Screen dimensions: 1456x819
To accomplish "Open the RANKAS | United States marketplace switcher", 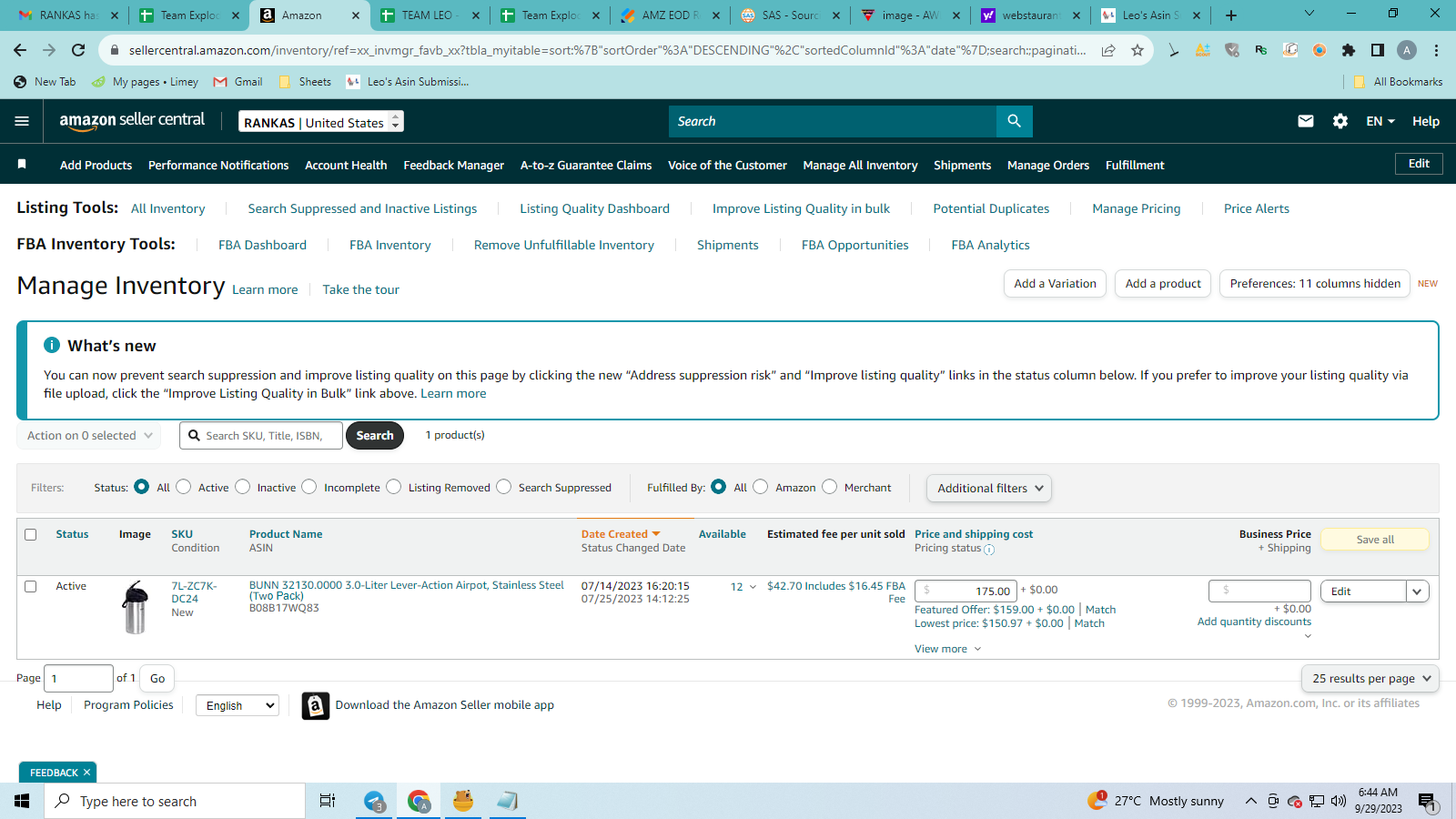I will pos(321,122).
